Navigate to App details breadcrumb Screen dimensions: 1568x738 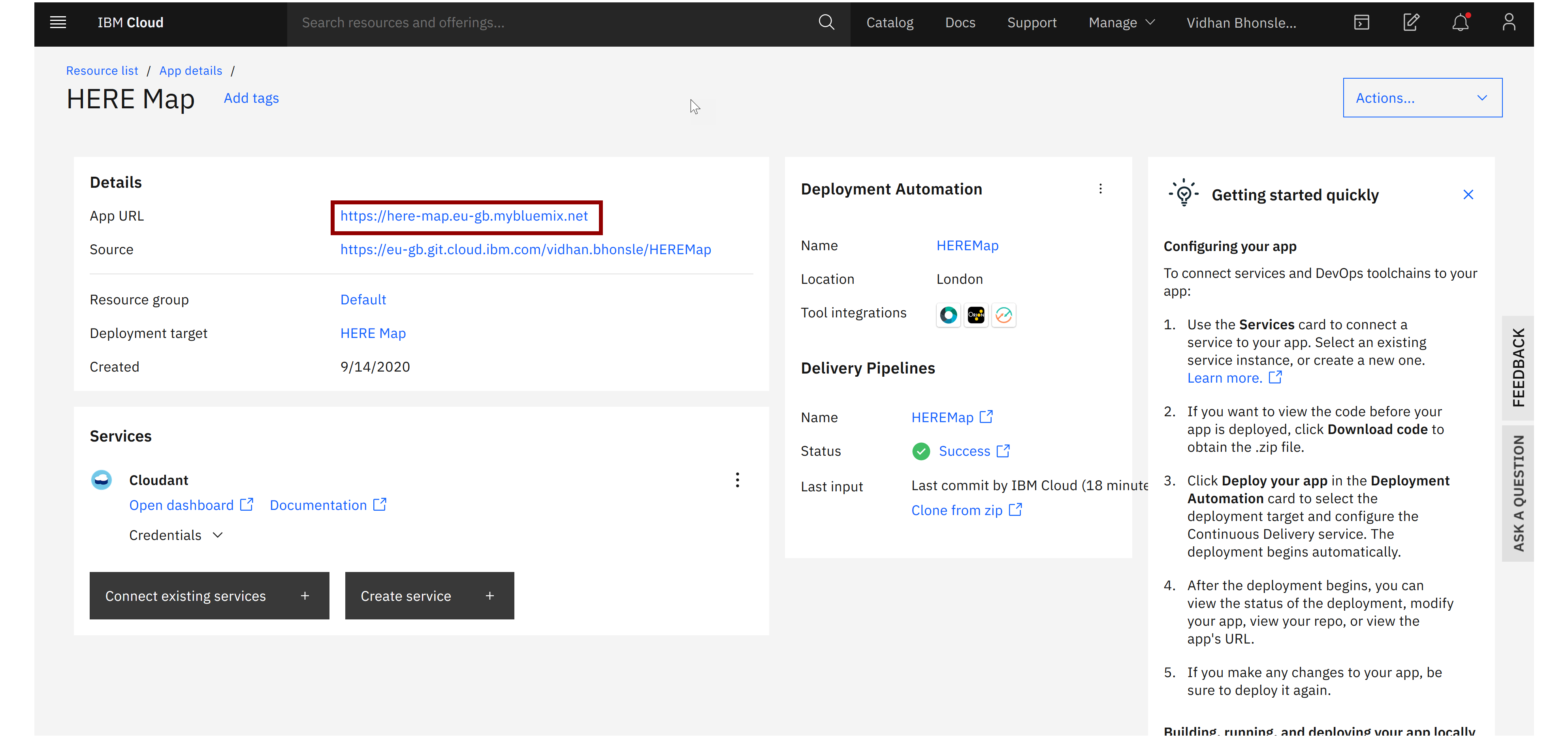click(190, 71)
